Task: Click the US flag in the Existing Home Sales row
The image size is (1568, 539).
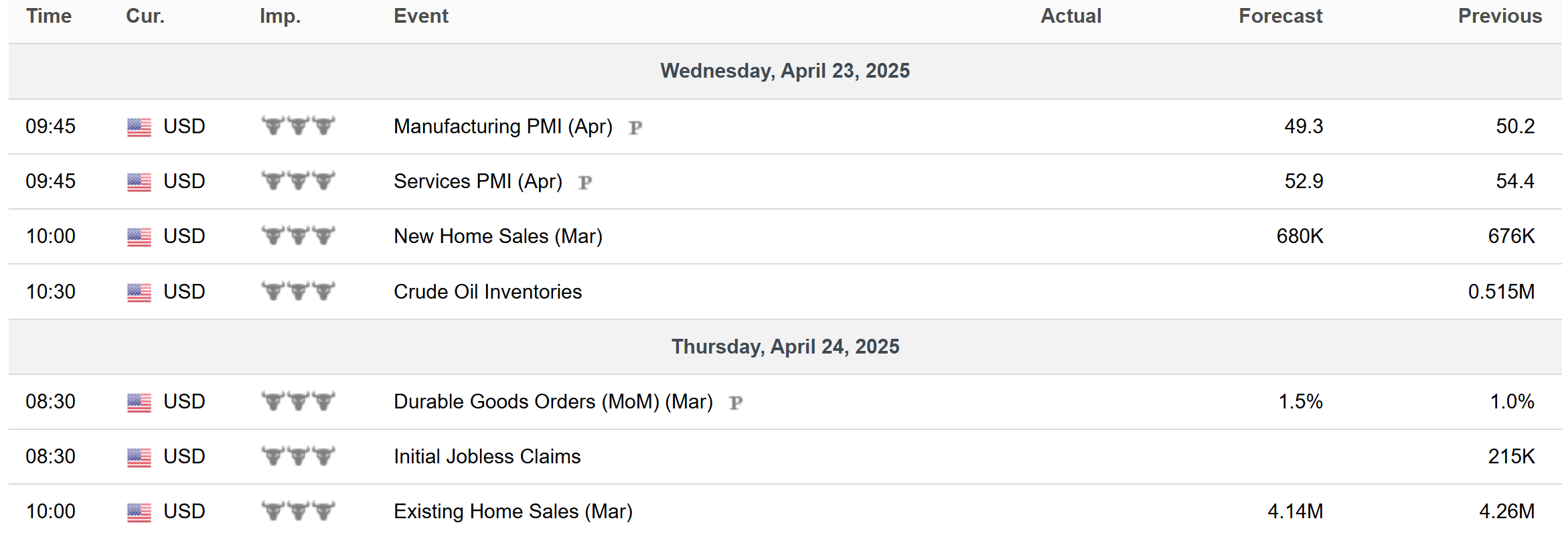Action: [x=139, y=512]
